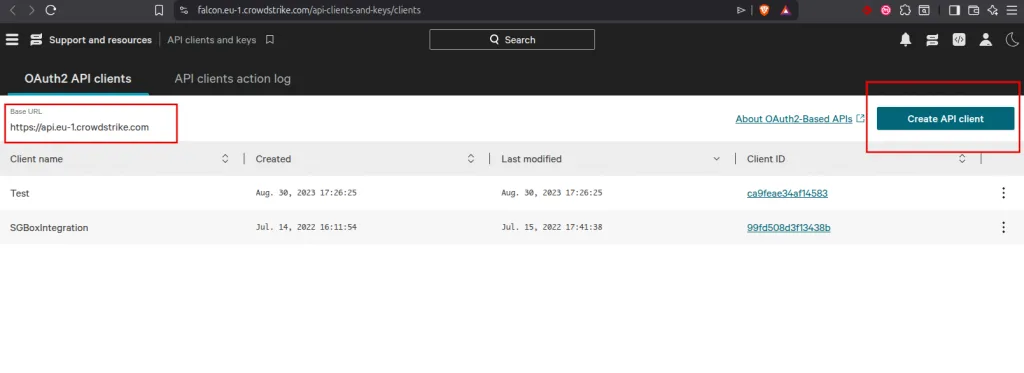Sort table by Client ID column
1024x373 pixels.
tap(962, 159)
